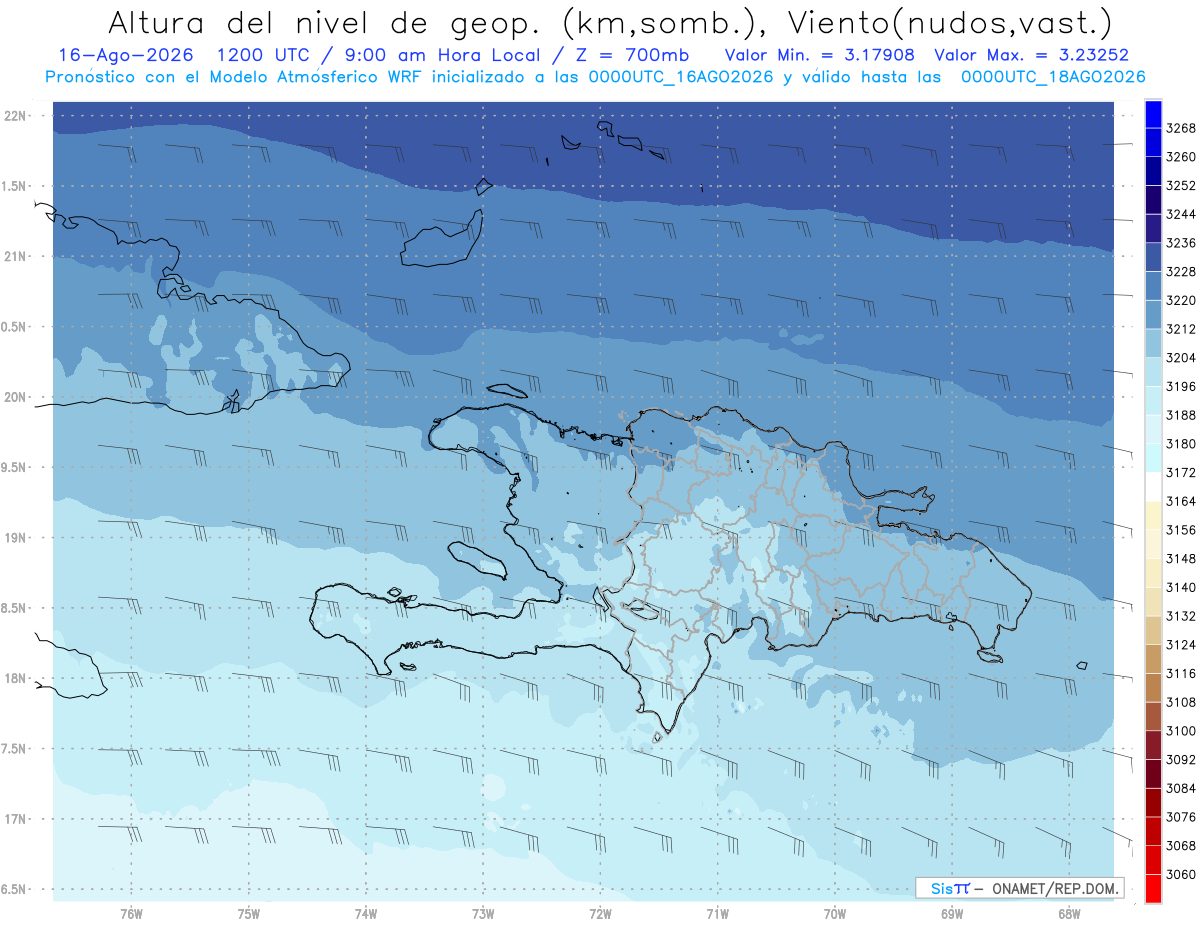
Task: Click the 21N latitude axis label
Action: click(x=15, y=257)
